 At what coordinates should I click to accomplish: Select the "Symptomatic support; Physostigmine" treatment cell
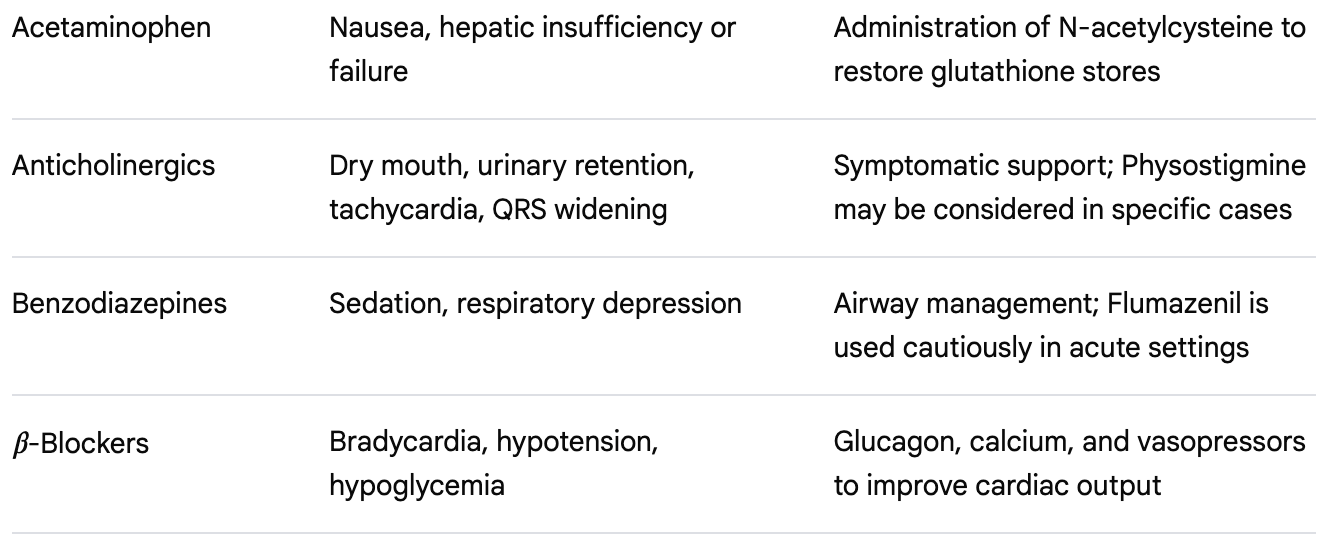1069,187
